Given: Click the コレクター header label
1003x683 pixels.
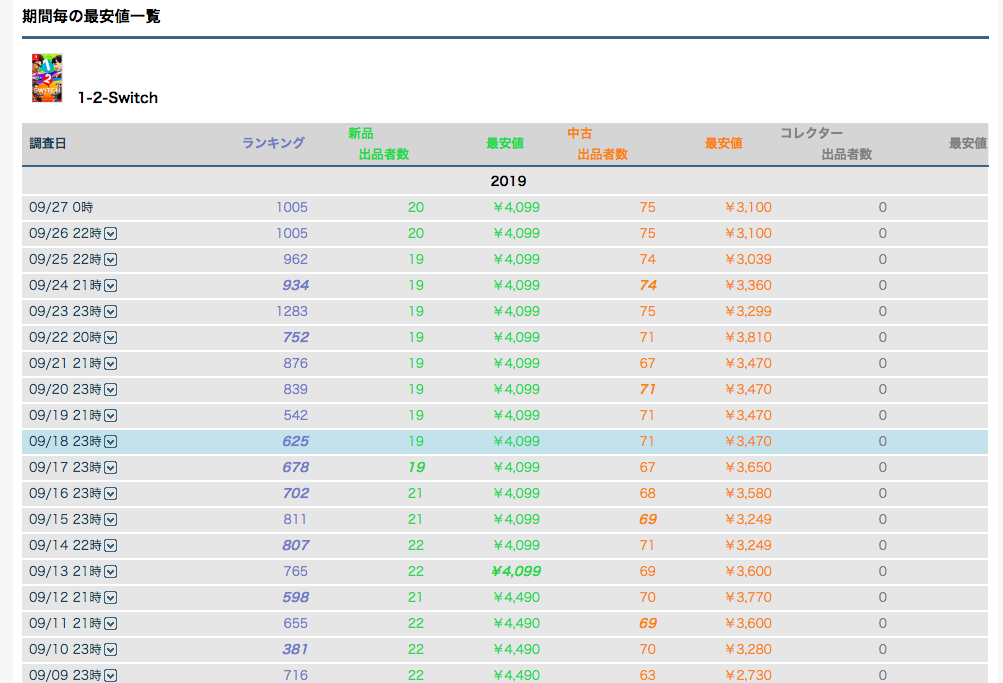Looking at the screenshot, I should click(811, 133).
